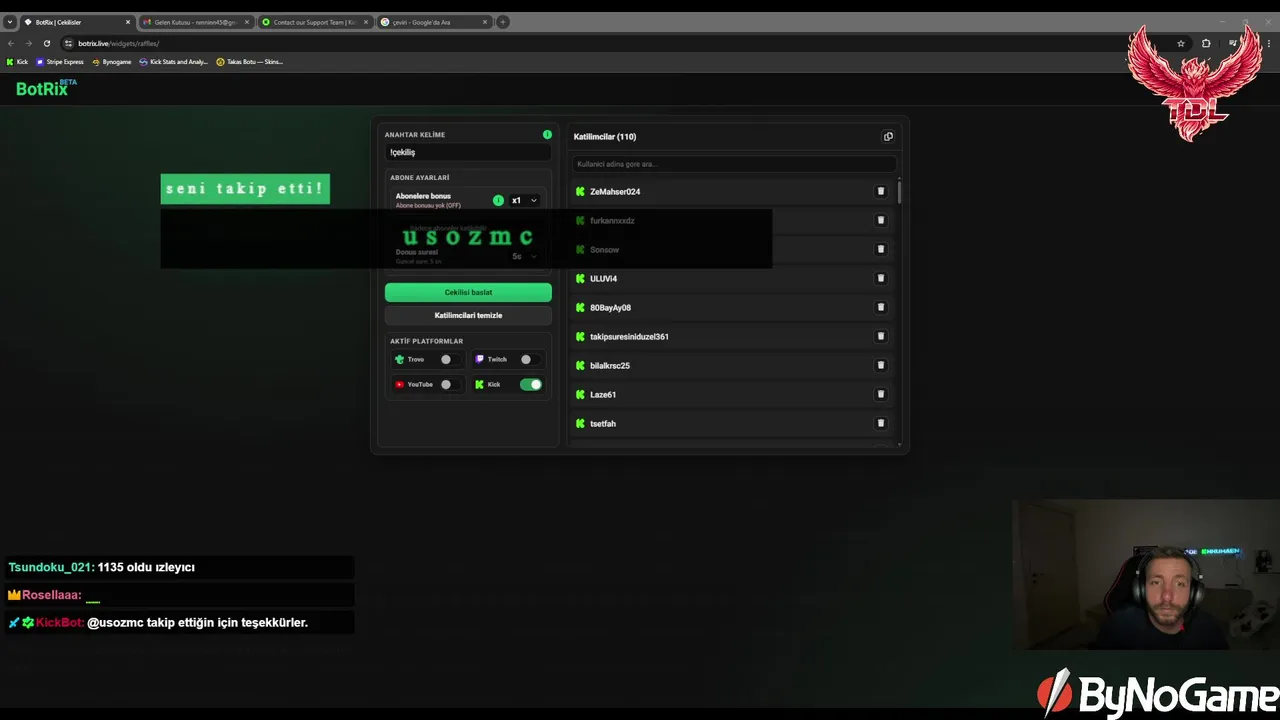Go back with the browser back arrow

pyautogui.click(x=11, y=43)
